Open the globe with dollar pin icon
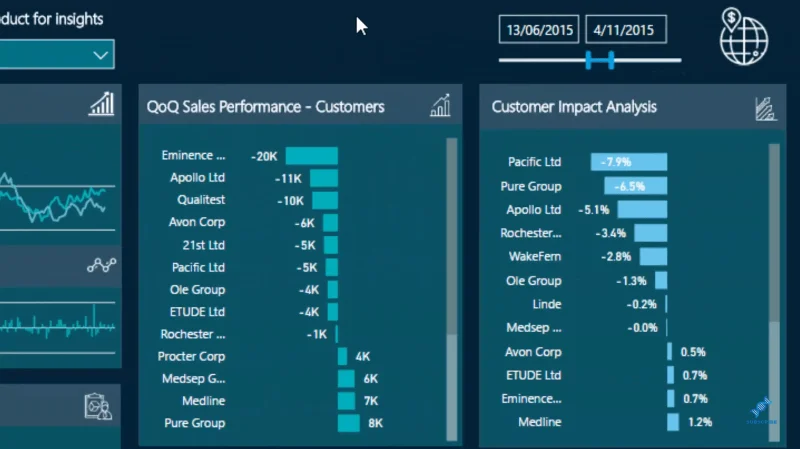 click(x=744, y=37)
